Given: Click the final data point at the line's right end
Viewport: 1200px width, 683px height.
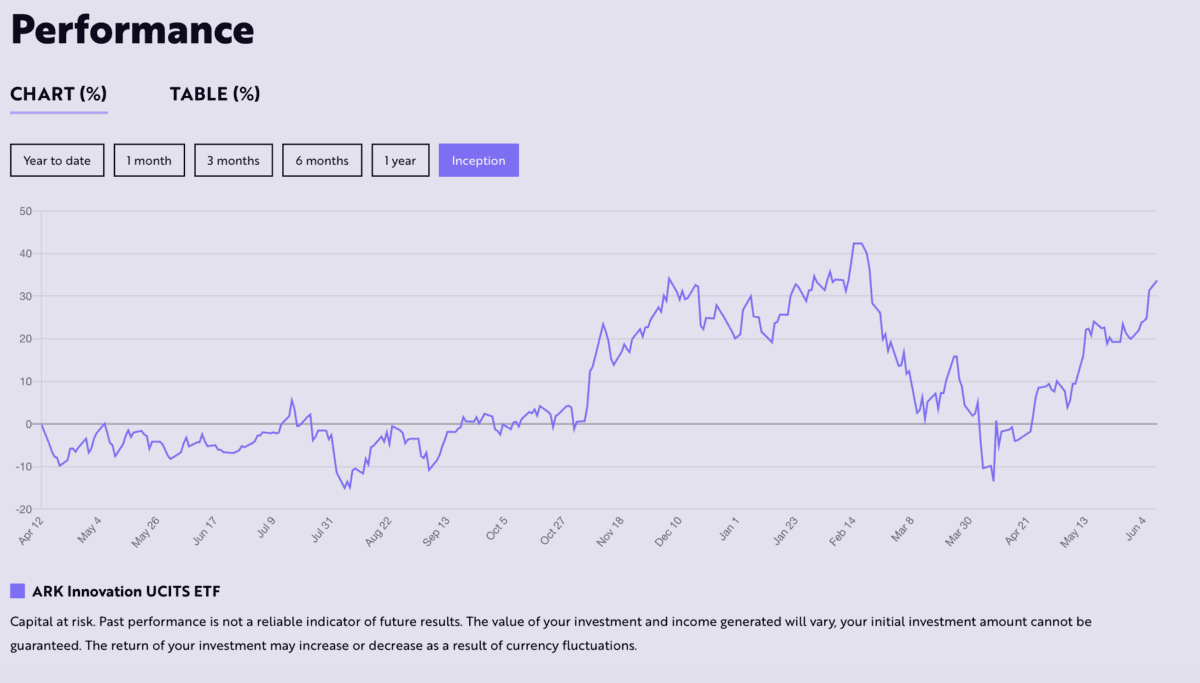Looking at the screenshot, I should click(x=1156, y=282).
